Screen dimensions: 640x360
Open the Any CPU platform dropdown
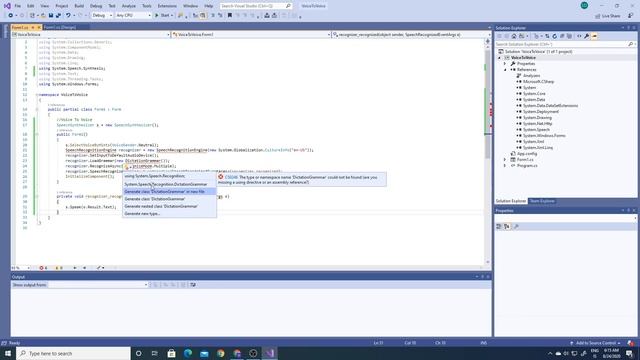coord(133,16)
